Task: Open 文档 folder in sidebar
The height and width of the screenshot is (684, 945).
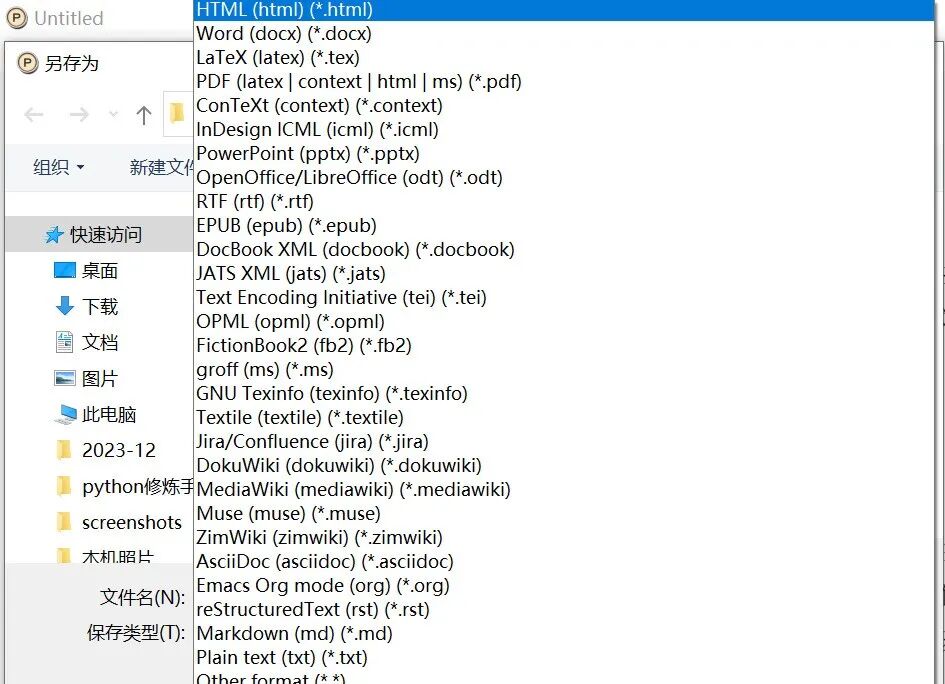Action: pos(100,342)
